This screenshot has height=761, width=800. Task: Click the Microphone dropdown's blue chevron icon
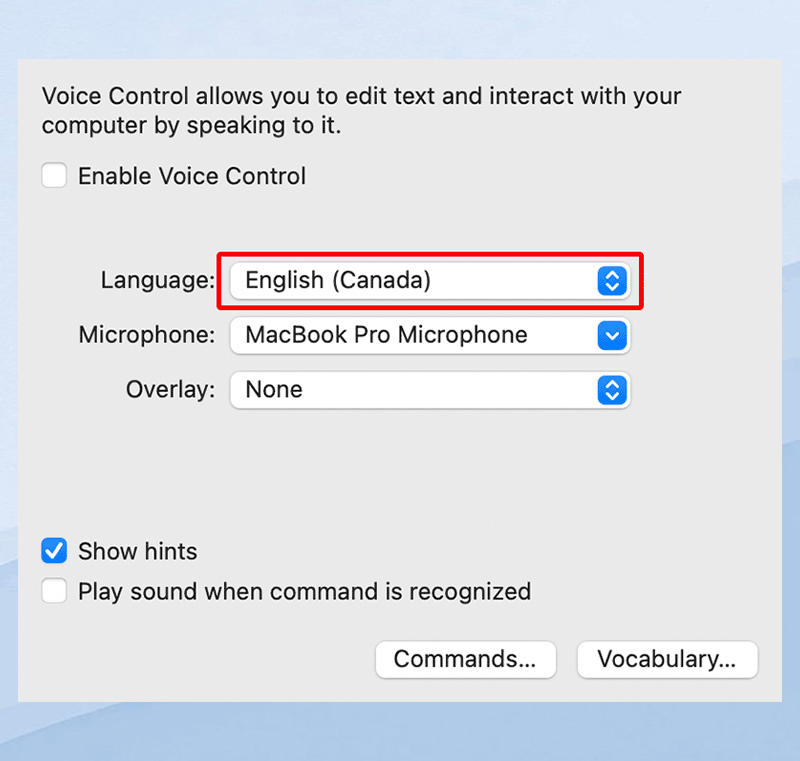pos(611,336)
